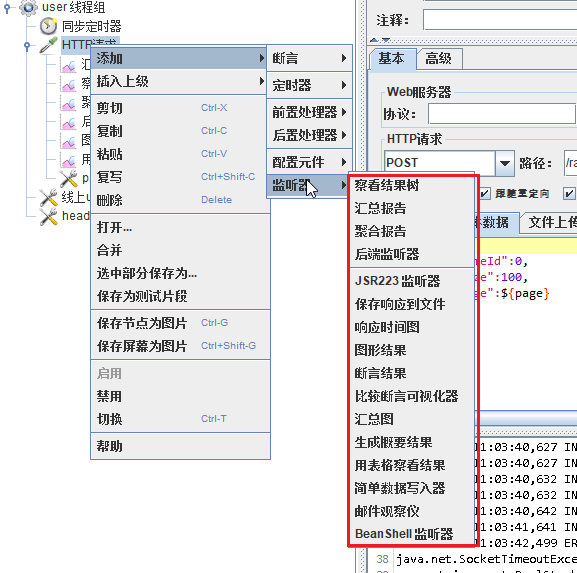Image resolution: width=577 pixels, height=573 pixels.
Task: Add 汇总图 listener
Action: pos(412,419)
